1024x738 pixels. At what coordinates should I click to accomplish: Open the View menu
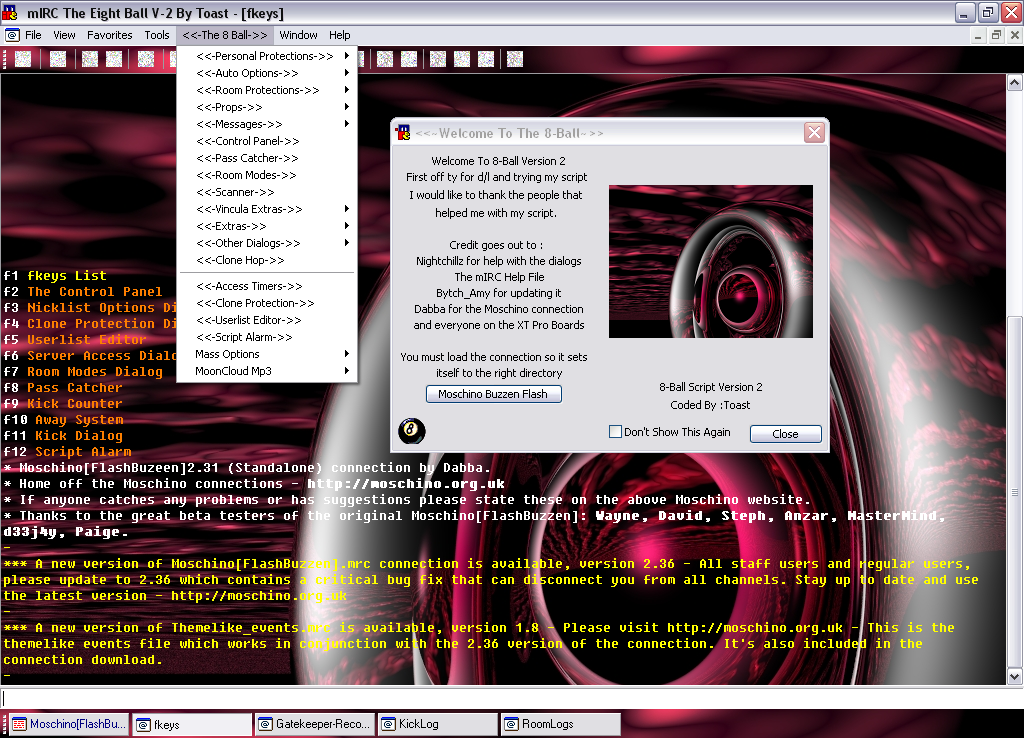[x=64, y=35]
